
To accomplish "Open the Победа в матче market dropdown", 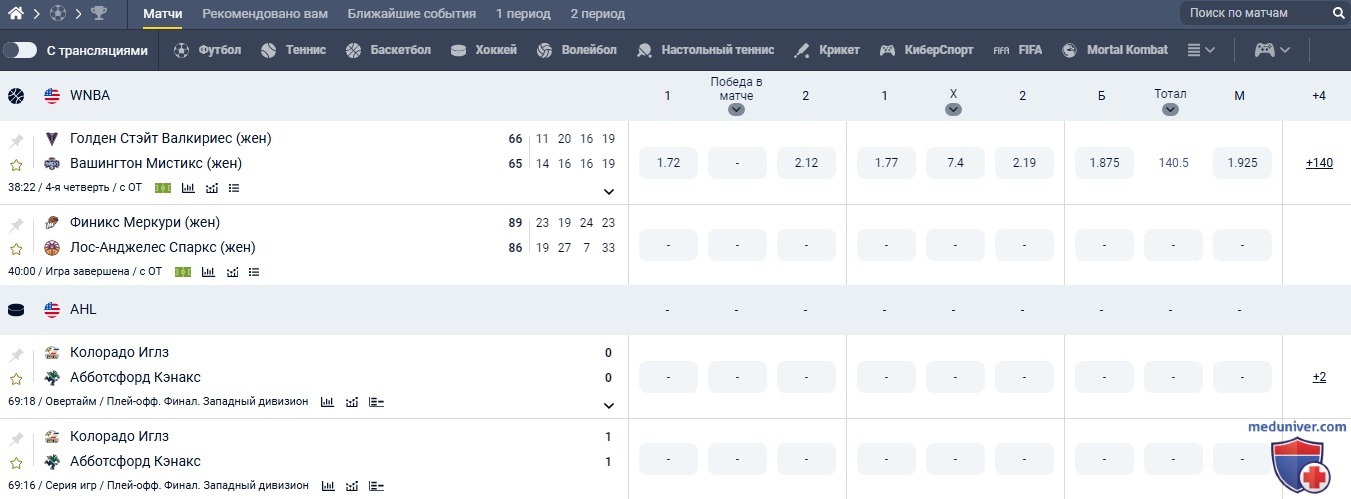I will point(737,110).
